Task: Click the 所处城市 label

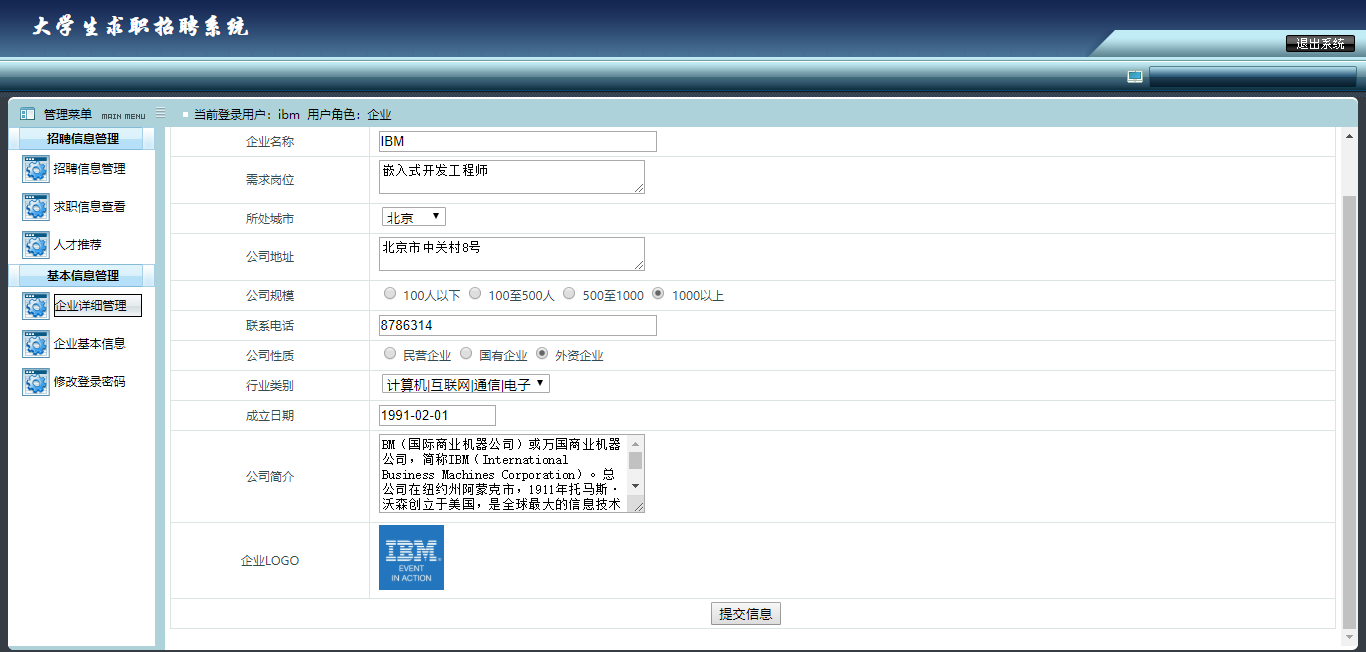Action: coord(270,218)
